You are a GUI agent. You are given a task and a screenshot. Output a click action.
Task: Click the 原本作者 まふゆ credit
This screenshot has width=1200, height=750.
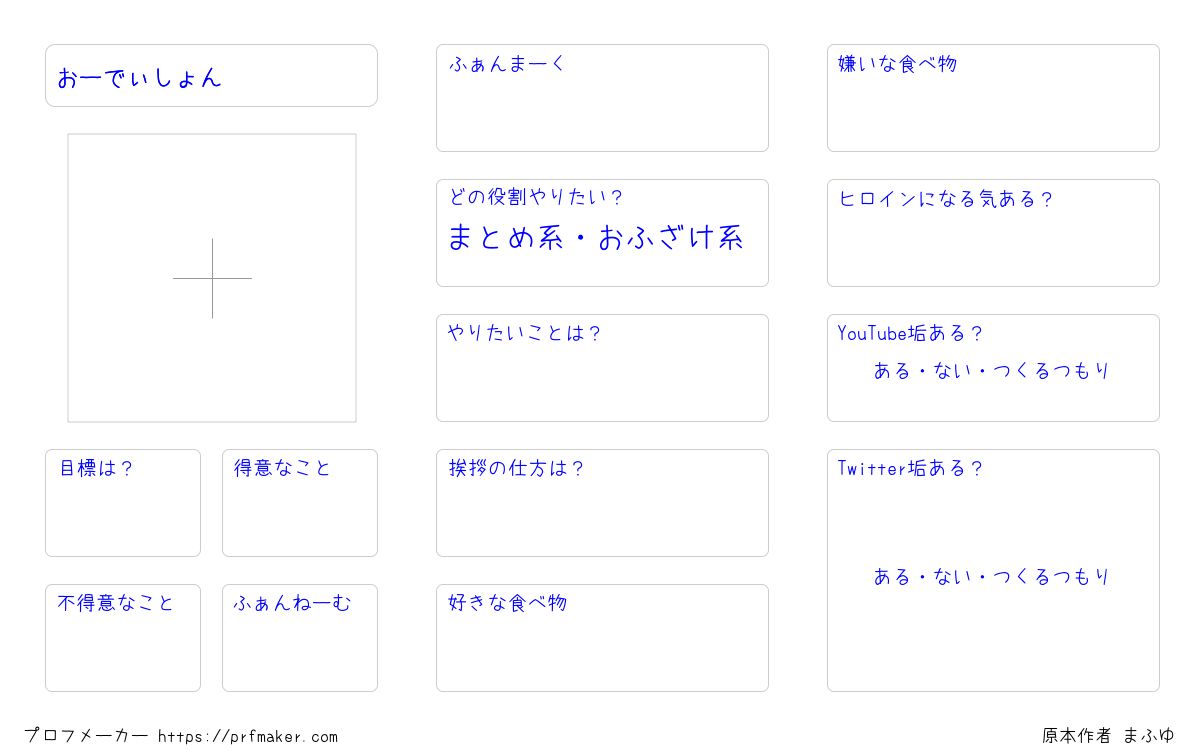(x=1108, y=736)
